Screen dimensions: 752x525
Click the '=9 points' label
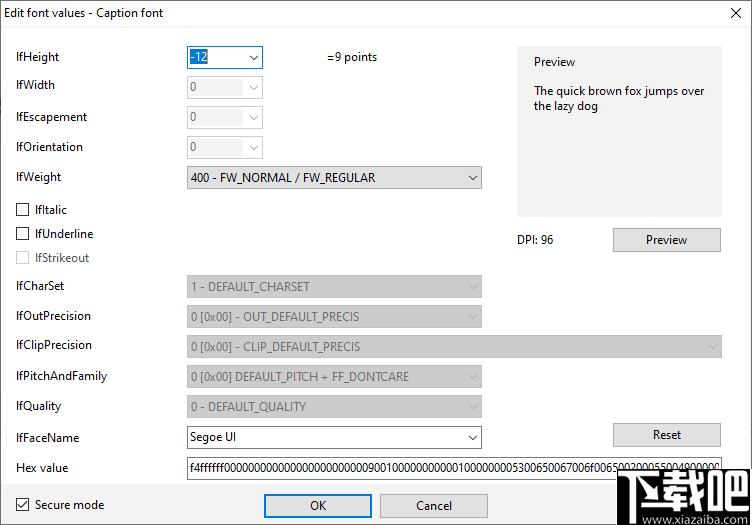coord(352,57)
